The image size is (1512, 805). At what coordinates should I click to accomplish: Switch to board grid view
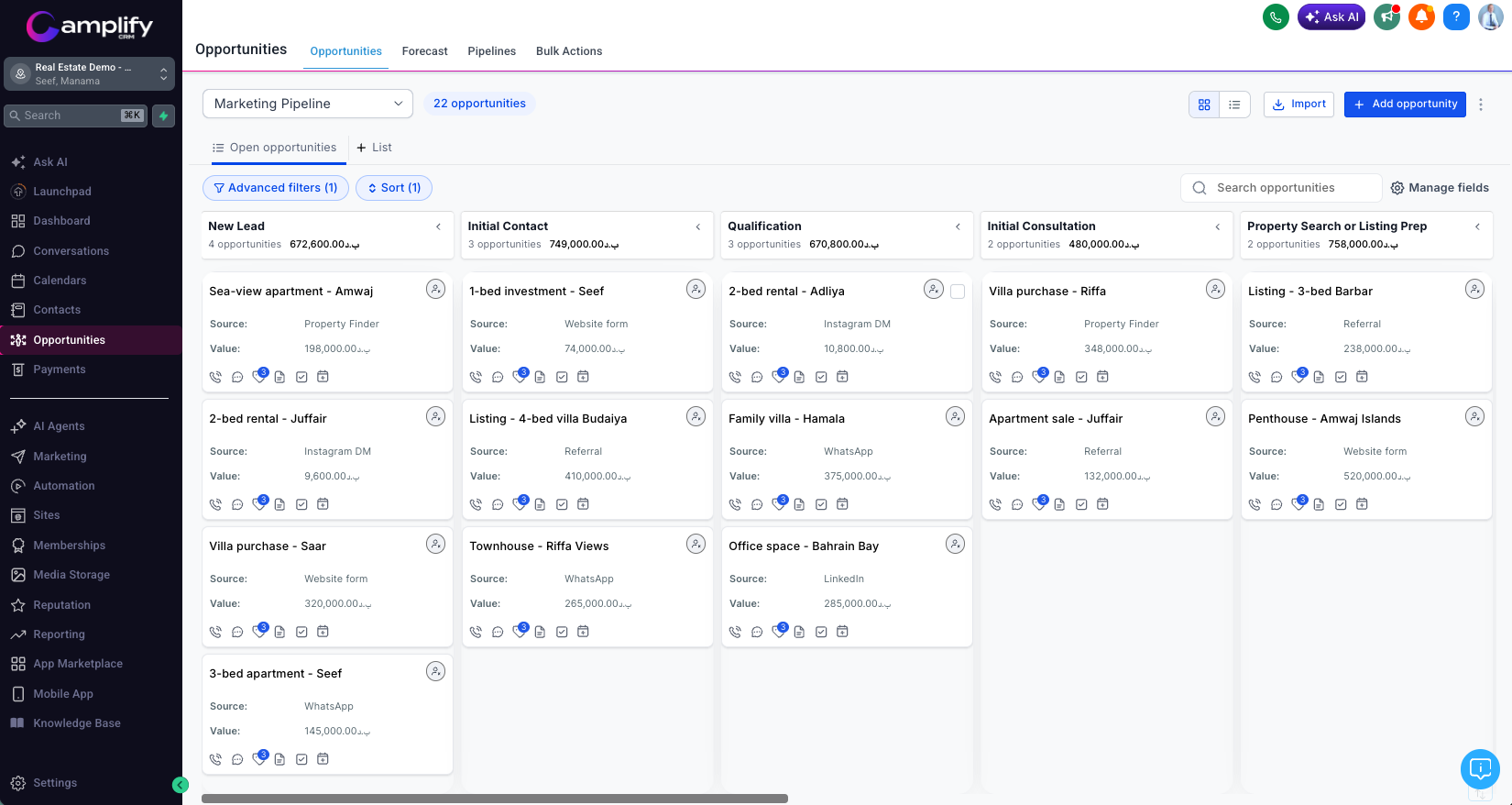1204,105
